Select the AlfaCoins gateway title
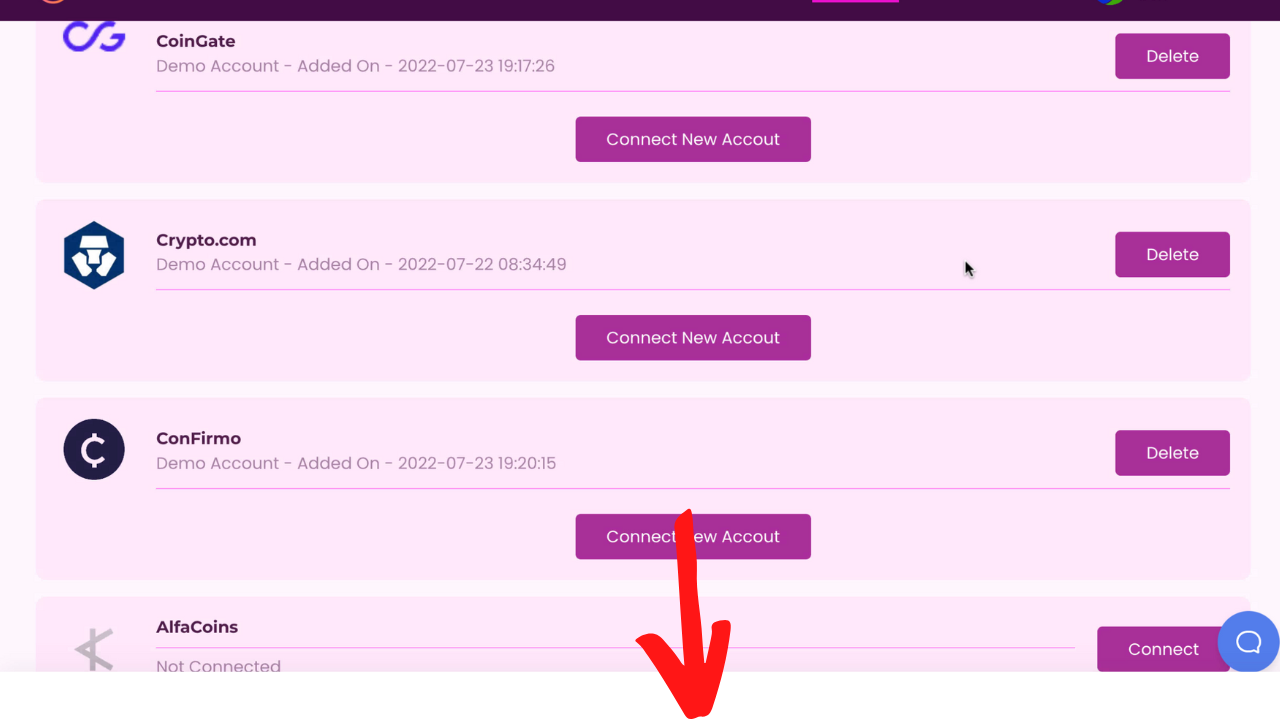 tap(197, 627)
